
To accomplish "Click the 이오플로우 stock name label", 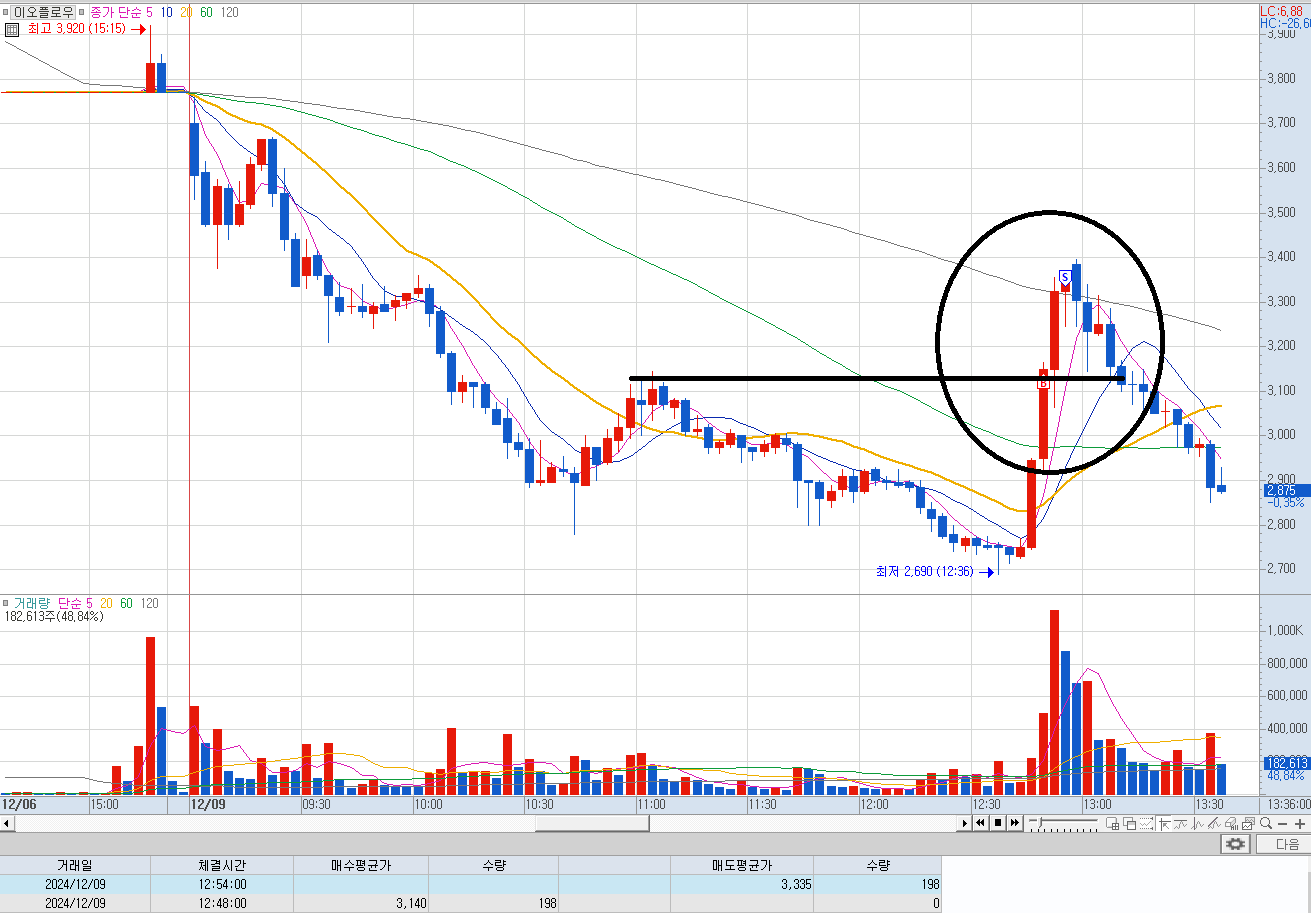I will 44,12.
